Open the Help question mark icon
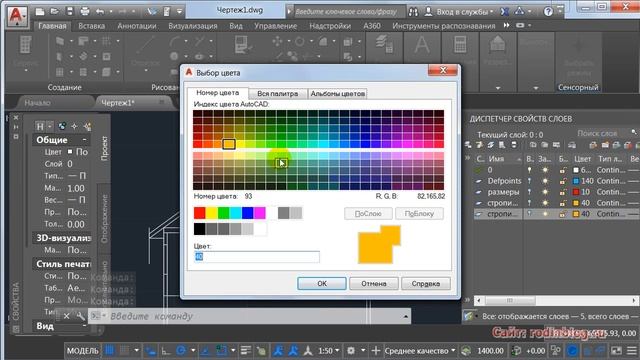This screenshot has height=360, width=640. coord(548,12)
